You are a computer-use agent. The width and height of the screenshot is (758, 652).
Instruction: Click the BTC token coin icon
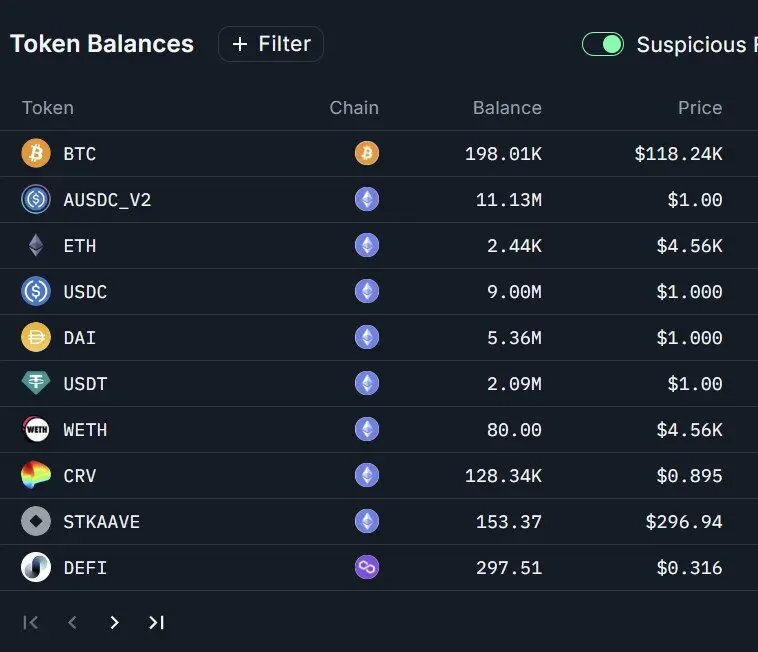tap(36, 153)
